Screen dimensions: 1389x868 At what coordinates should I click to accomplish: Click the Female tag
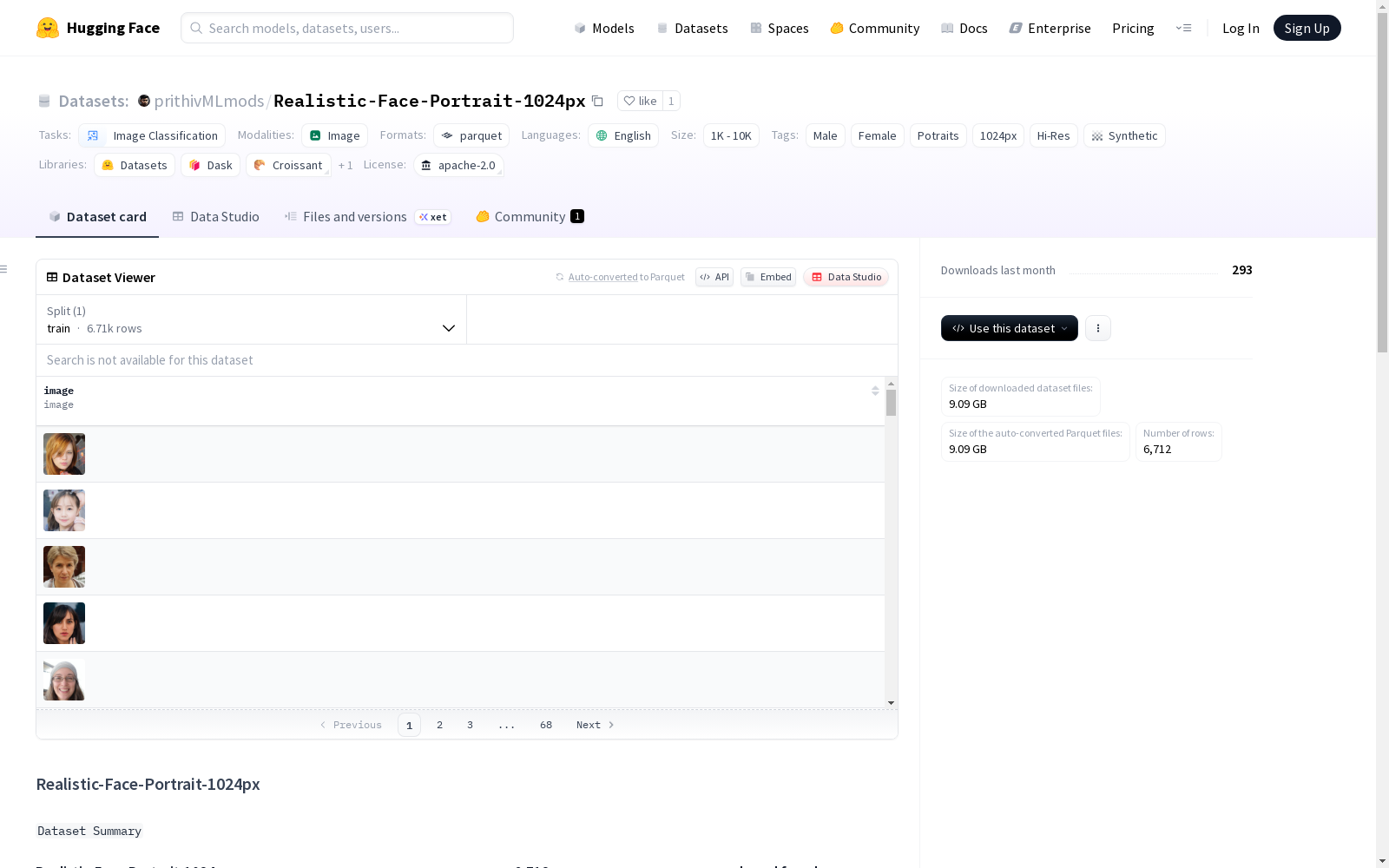point(878,135)
